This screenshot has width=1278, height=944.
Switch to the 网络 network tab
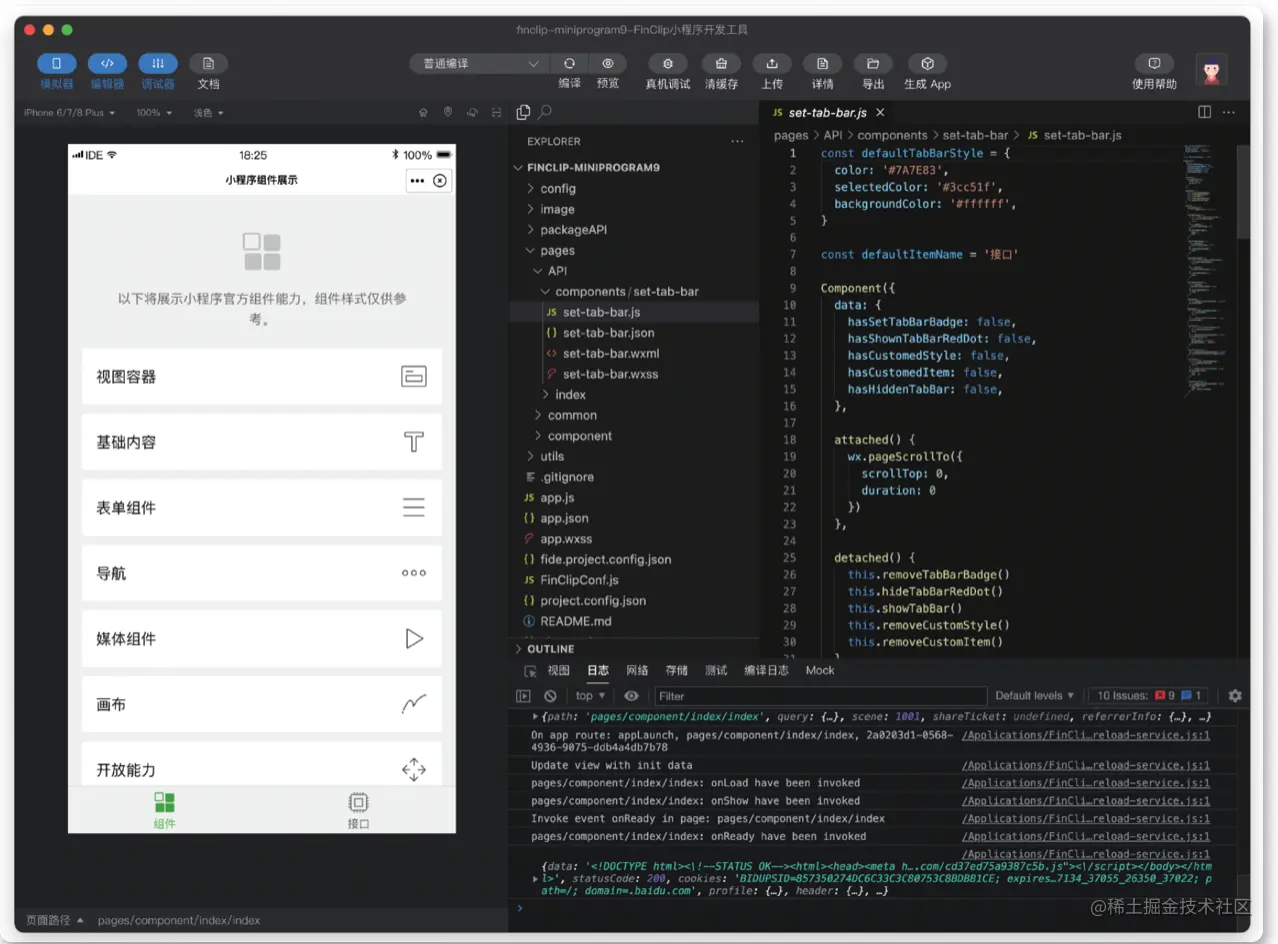tap(637, 670)
